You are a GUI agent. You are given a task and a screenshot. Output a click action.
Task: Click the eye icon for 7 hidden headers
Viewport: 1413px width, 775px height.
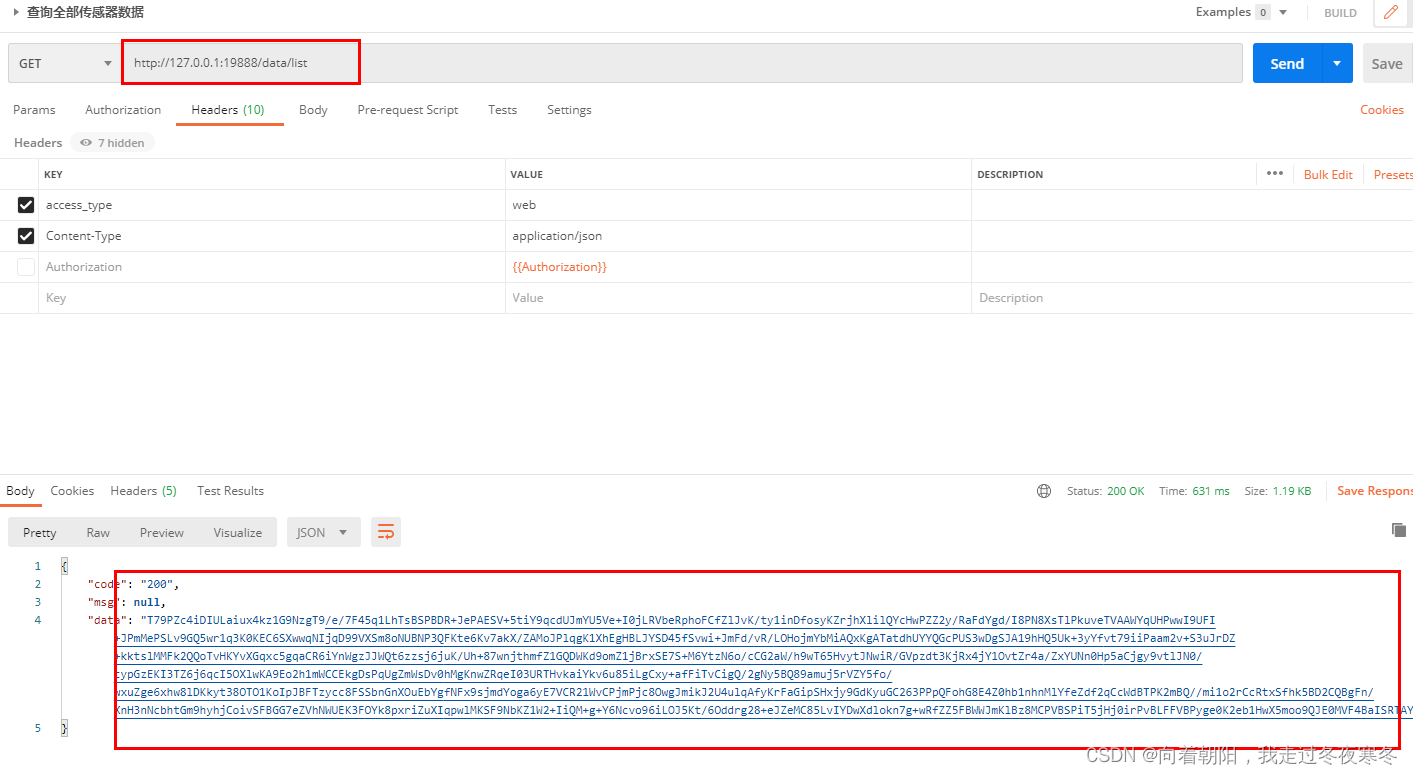87,143
